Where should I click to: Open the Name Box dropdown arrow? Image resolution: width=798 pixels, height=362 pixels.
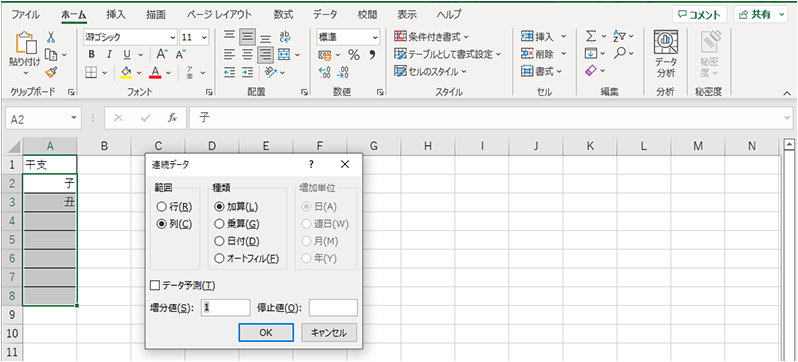tap(74, 119)
